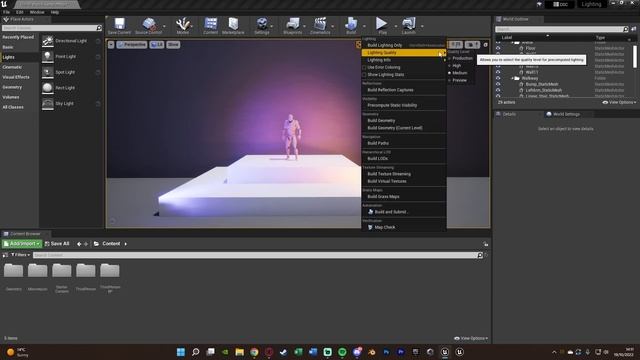Toggle visibility eye for Floor actor
Viewport: 640px width, 360px height.
point(498,48)
